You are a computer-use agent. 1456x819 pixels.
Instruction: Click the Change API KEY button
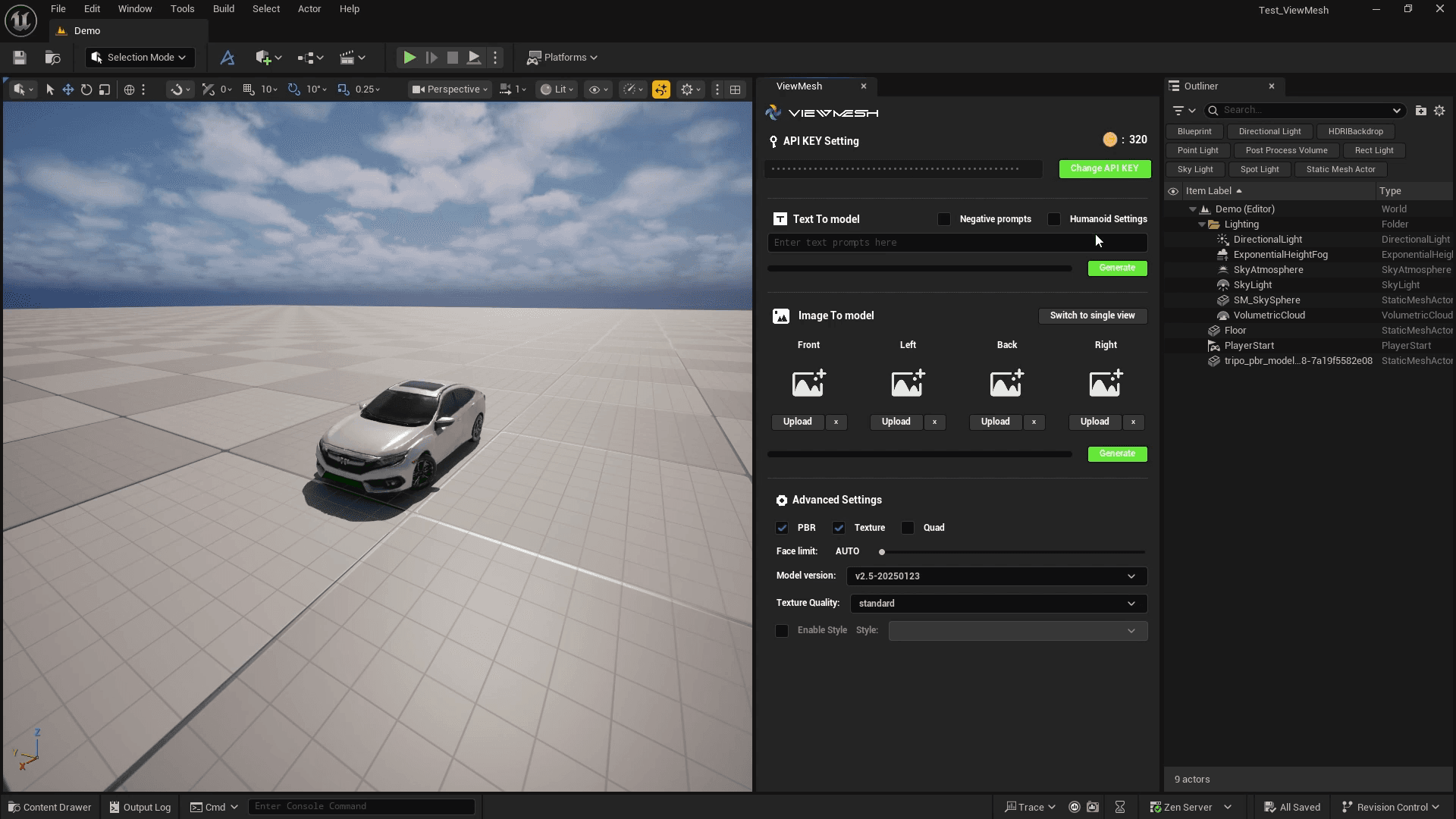[x=1104, y=168]
